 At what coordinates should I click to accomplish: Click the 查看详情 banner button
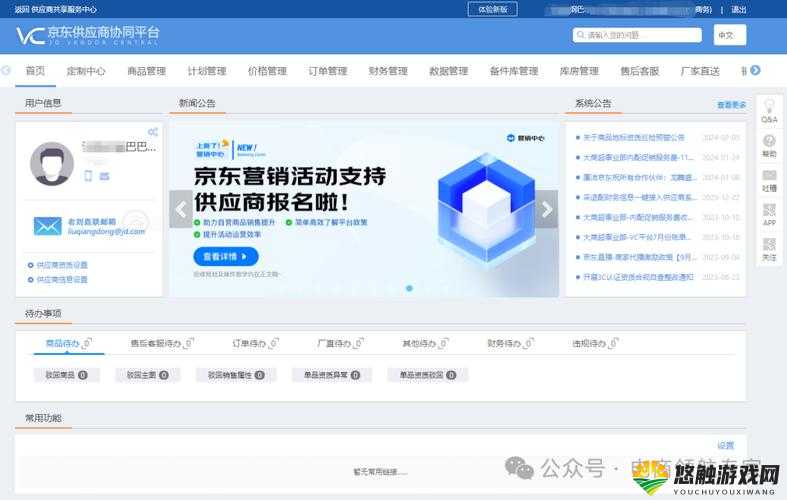pyautogui.click(x=225, y=257)
